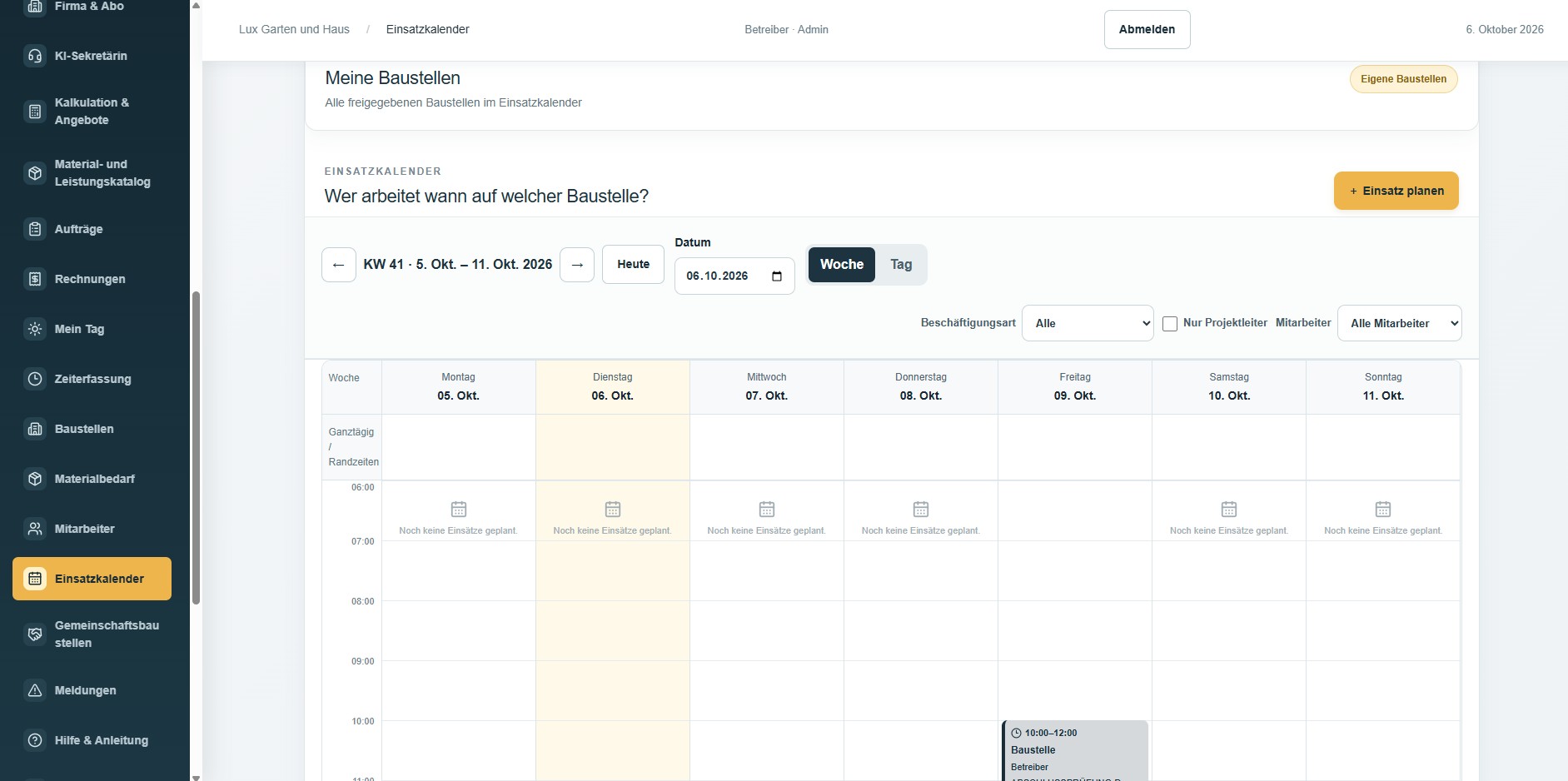Select the Dienstag 06. Okt. column header
1568x781 pixels.
612,386
